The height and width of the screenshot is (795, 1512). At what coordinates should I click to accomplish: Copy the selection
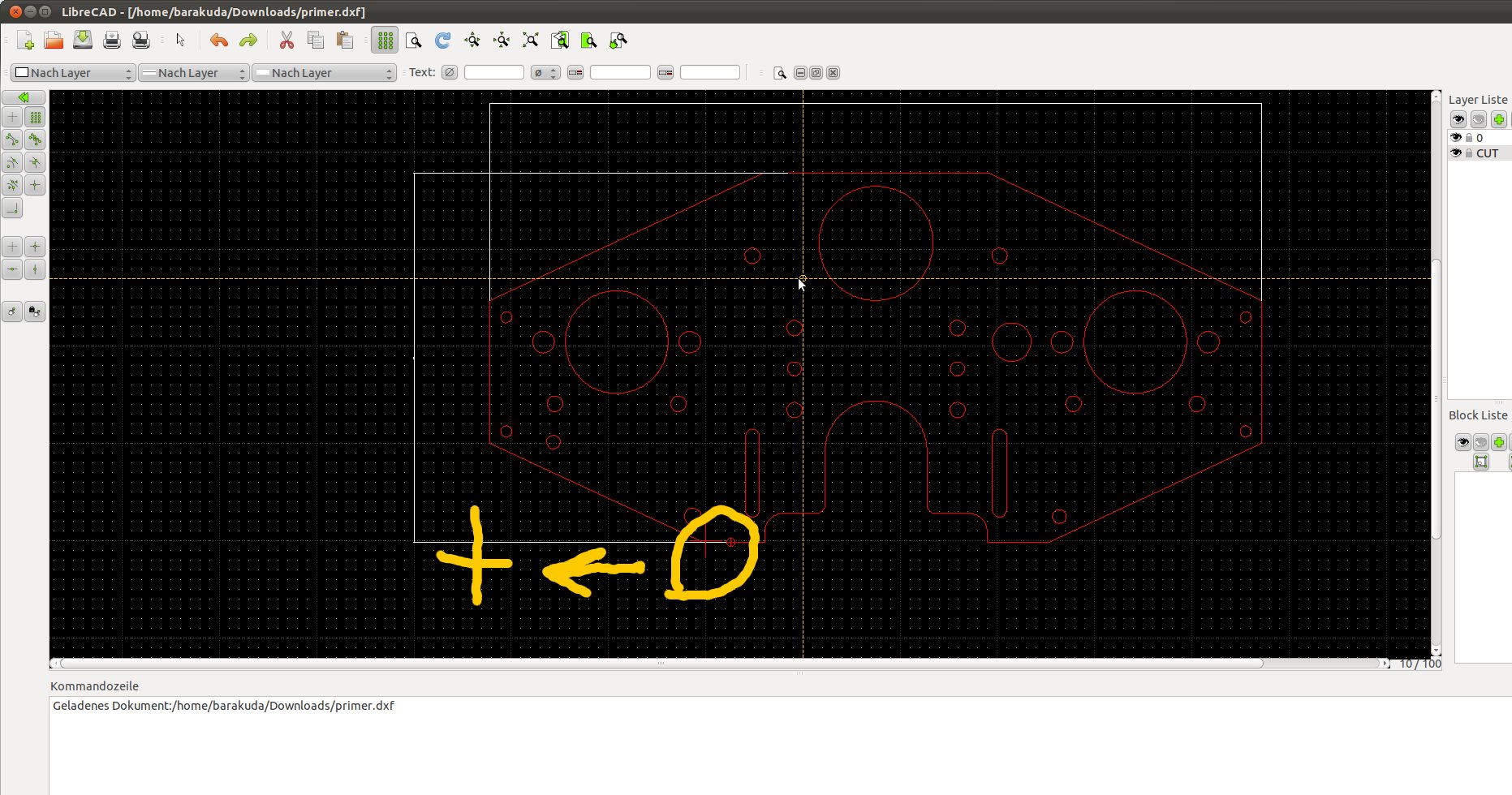316,41
